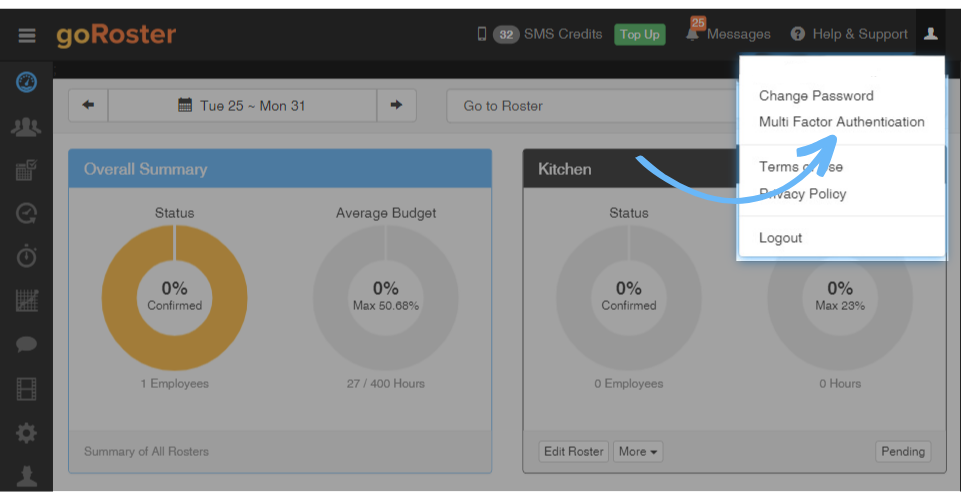Open the hamburger menu icon
The height and width of the screenshot is (500, 961).
pyautogui.click(x=26, y=36)
